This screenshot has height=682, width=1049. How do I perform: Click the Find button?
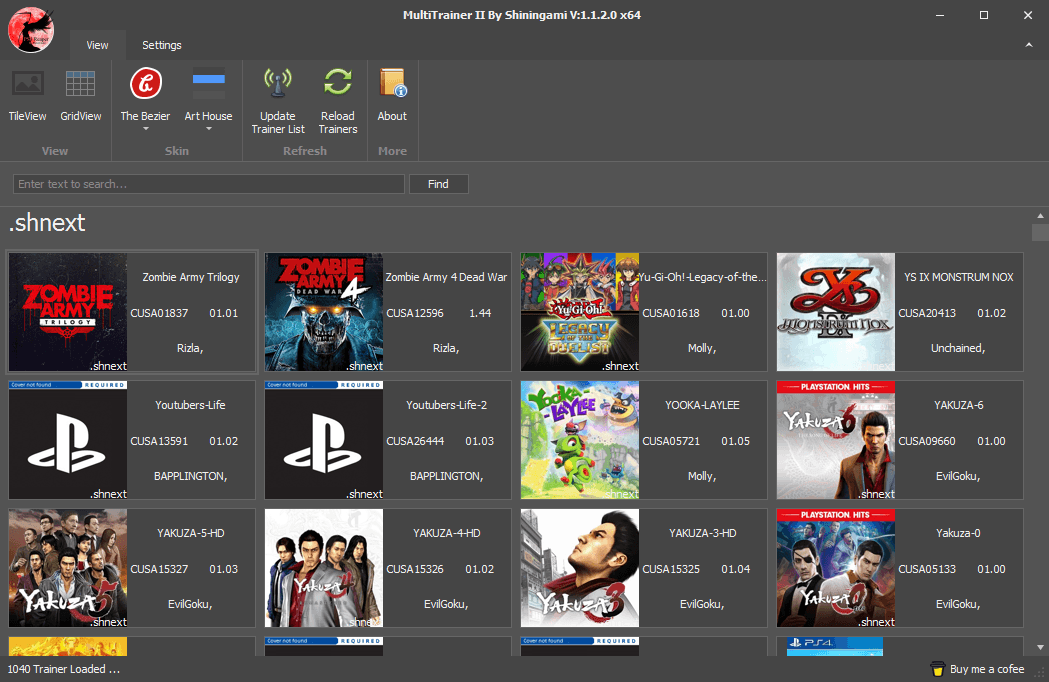tap(438, 184)
